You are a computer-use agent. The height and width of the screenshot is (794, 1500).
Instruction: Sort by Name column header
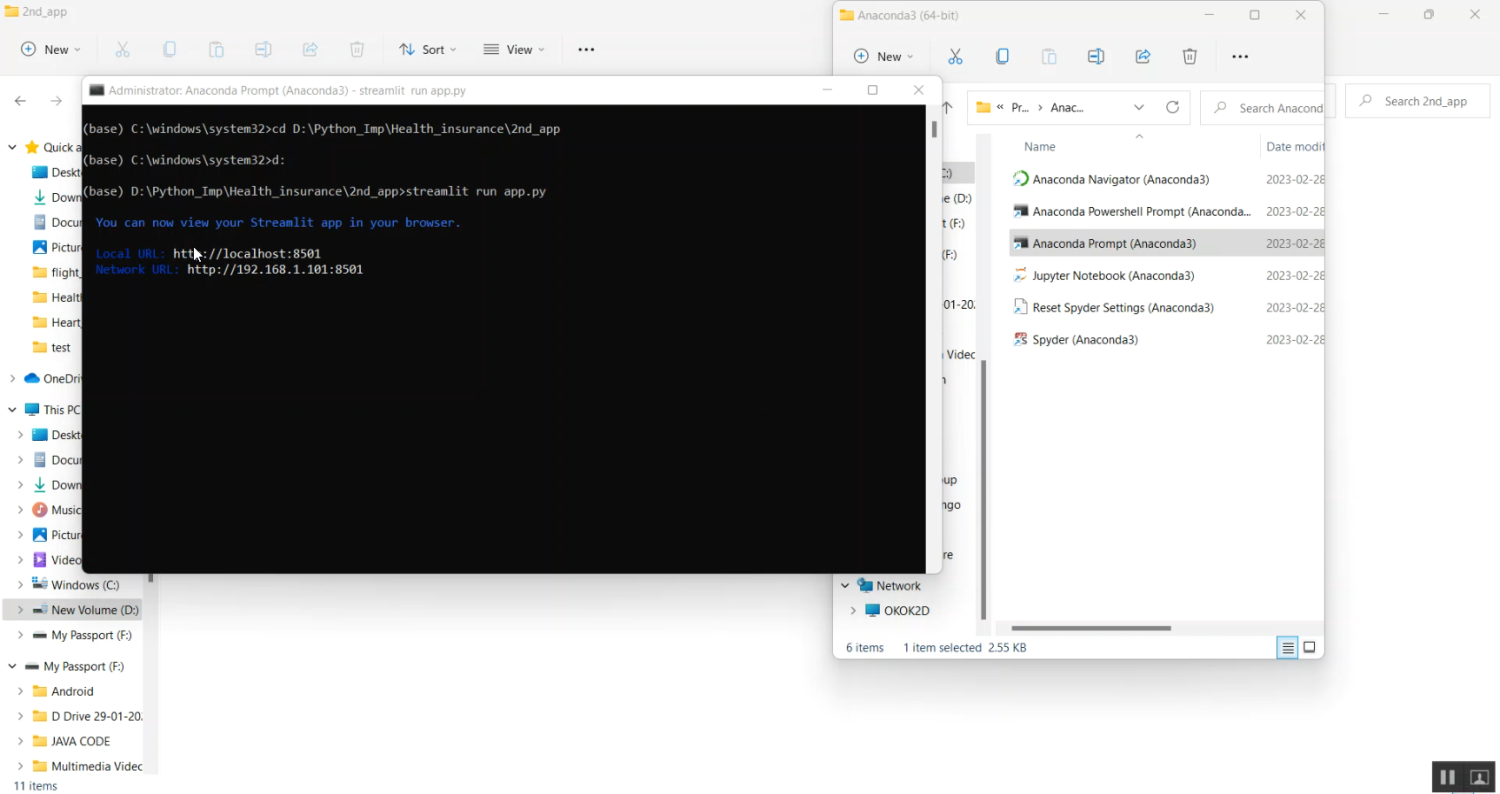click(1040, 147)
